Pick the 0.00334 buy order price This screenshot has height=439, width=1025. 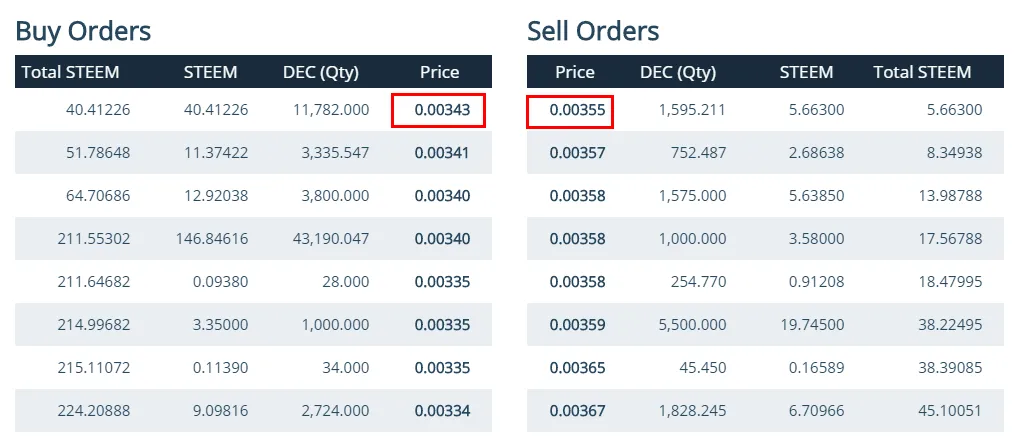click(442, 410)
